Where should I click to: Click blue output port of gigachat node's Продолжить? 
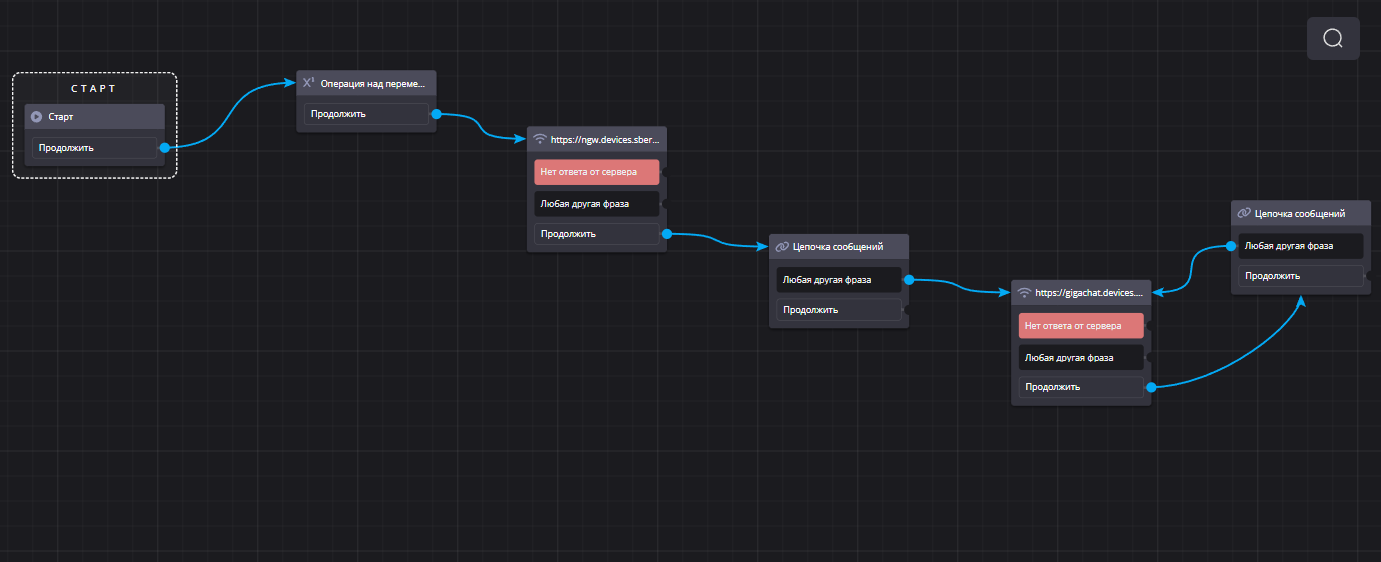pos(1151,387)
